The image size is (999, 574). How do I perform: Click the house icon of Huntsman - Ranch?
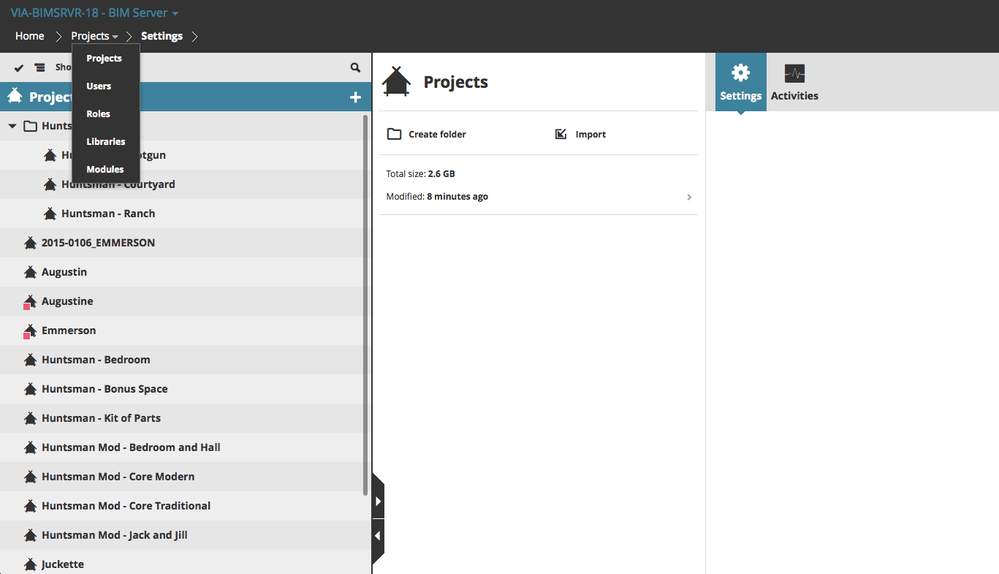tap(50, 213)
